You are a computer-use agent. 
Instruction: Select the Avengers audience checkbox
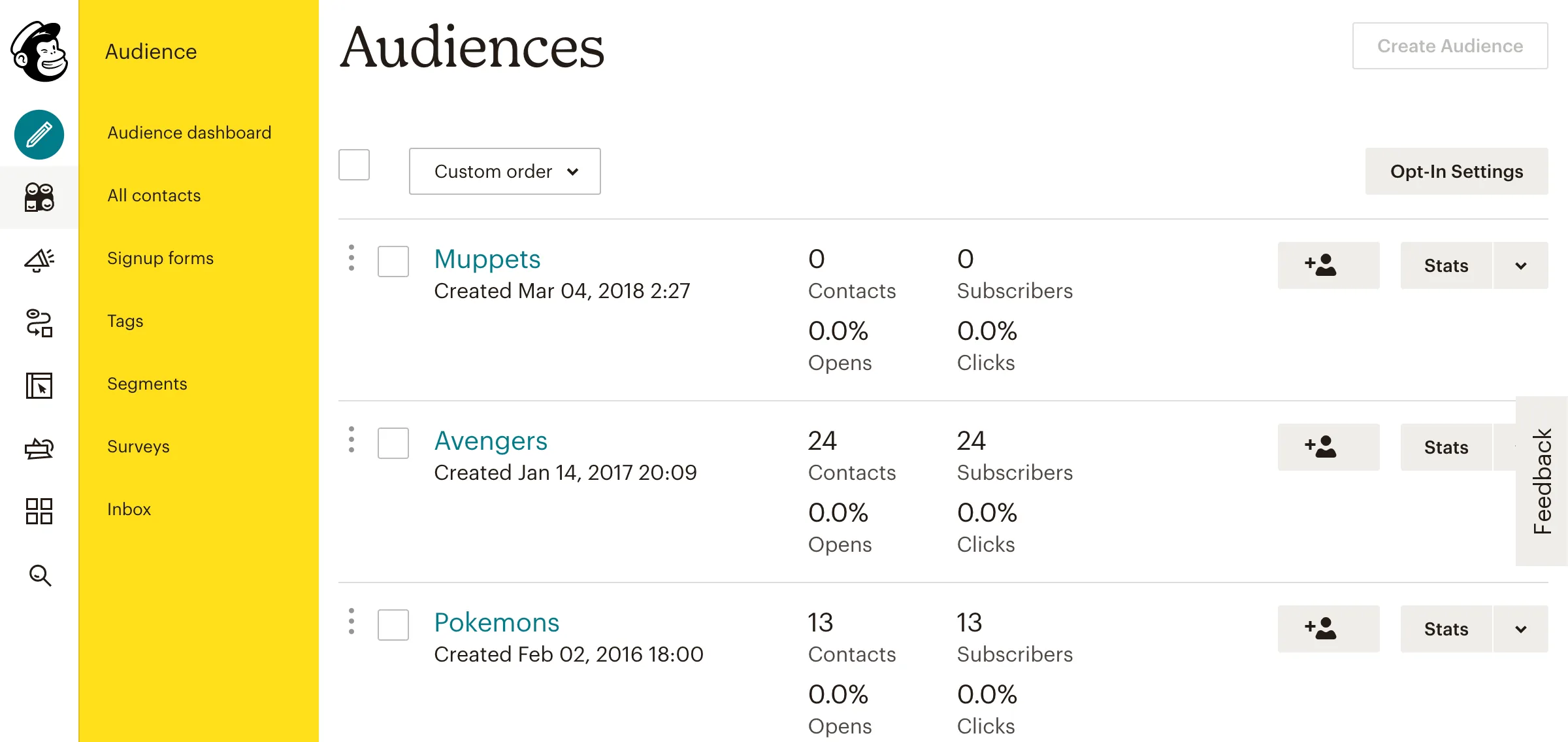393,443
